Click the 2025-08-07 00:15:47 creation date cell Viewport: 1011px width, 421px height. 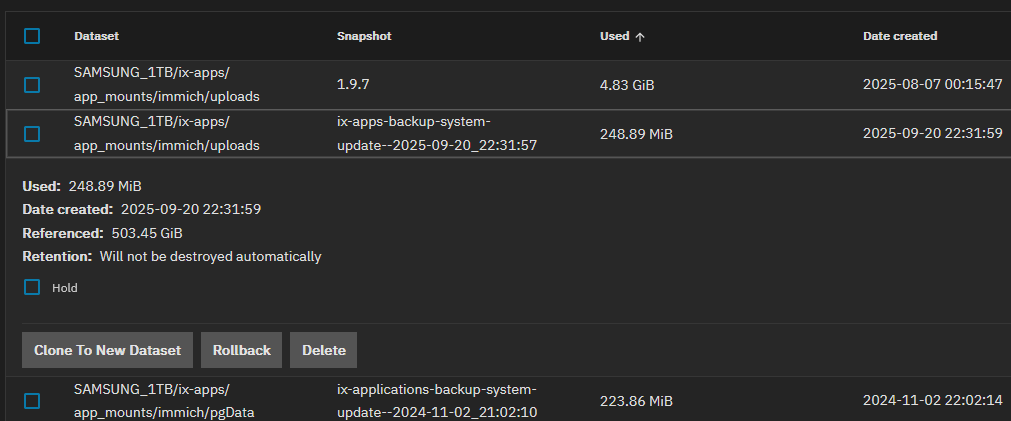[932, 85]
